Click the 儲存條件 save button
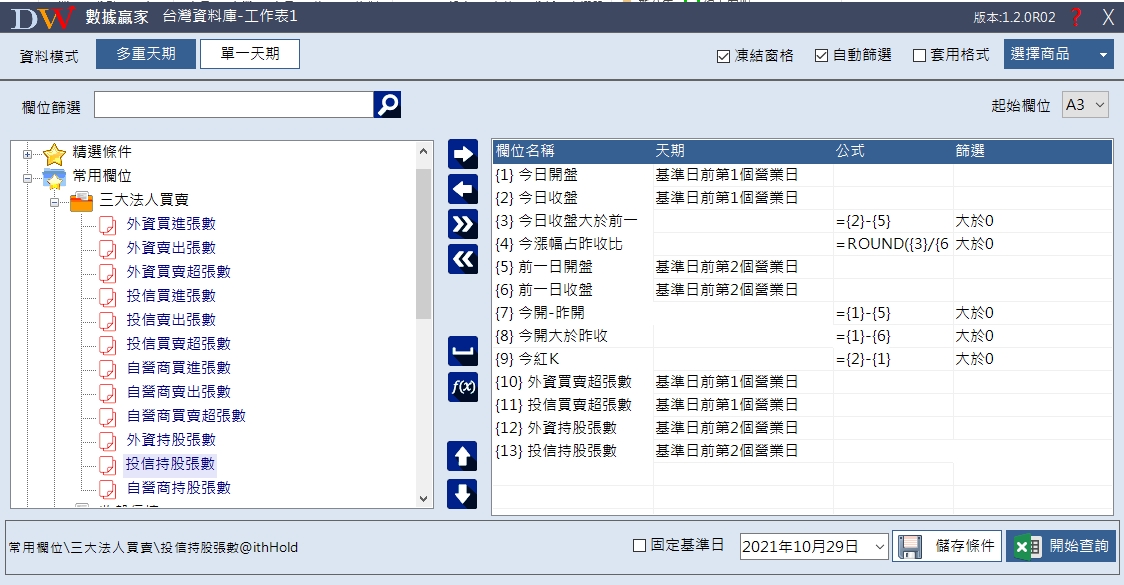The image size is (1124, 585). click(x=948, y=546)
